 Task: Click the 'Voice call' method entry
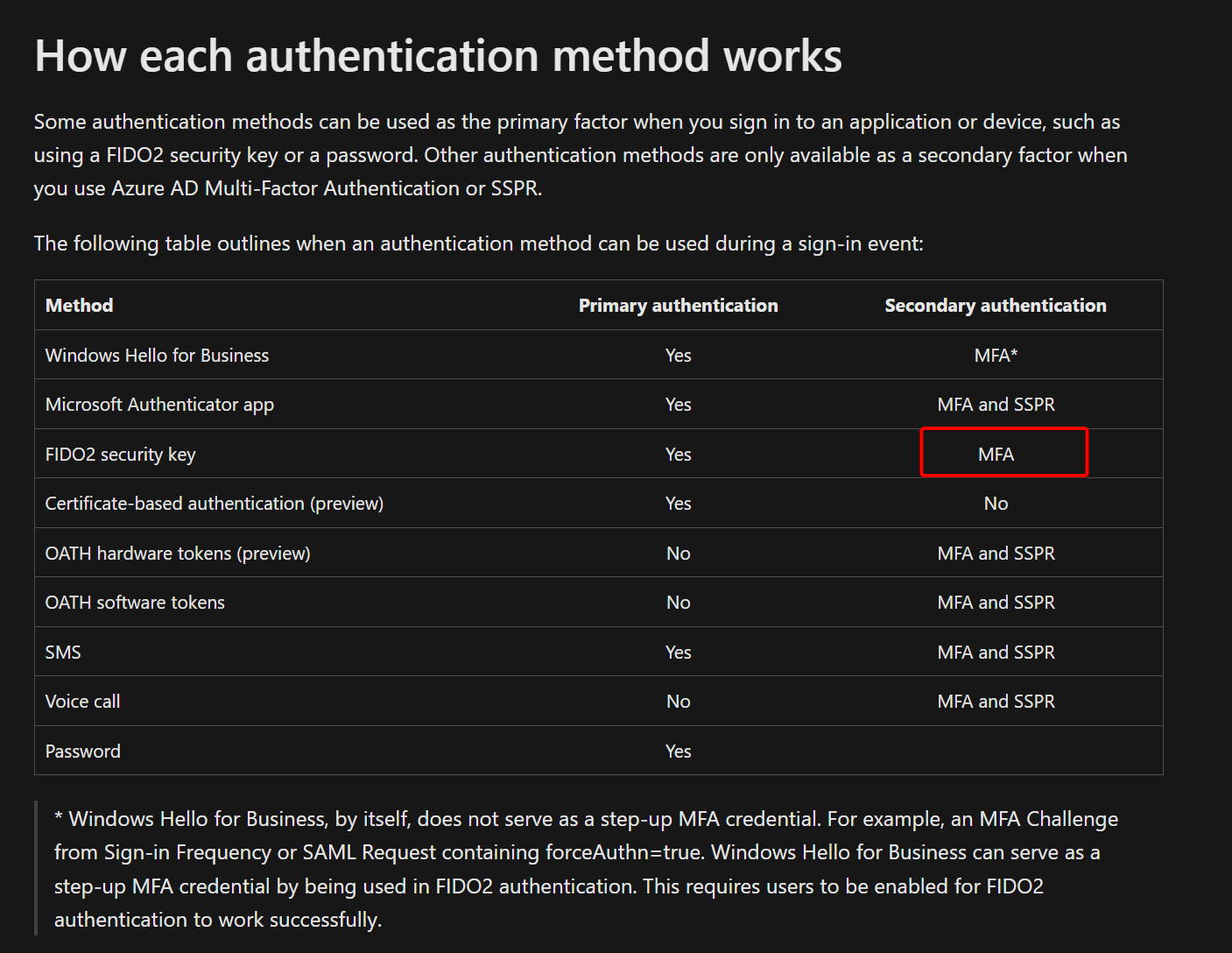[x=82, y=701]
